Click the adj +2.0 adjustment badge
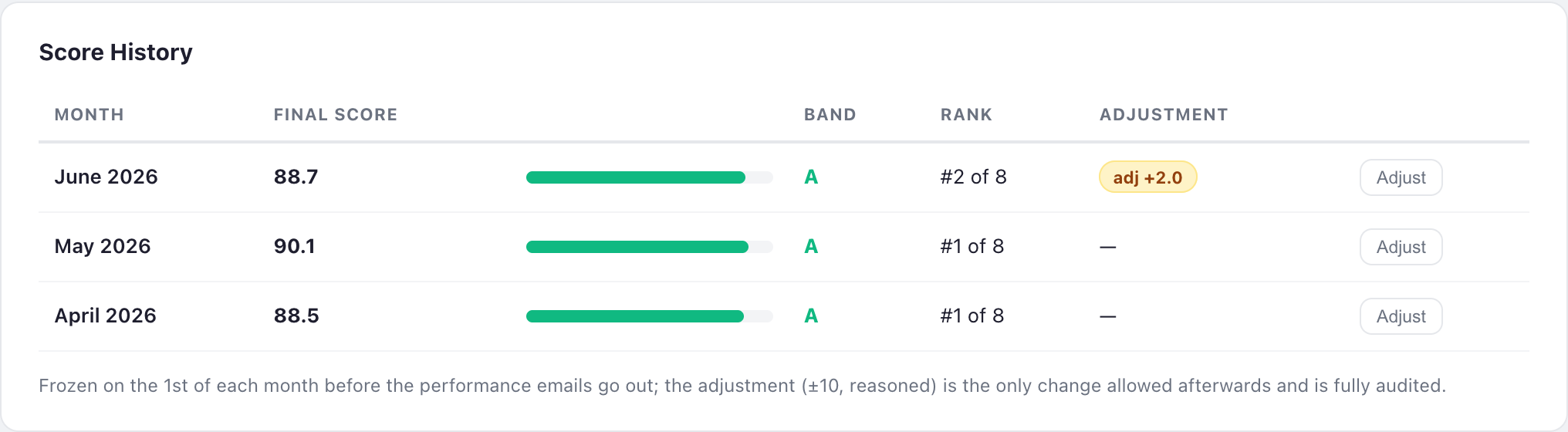The image size is (1568, 432). [x=1147, y=177]
